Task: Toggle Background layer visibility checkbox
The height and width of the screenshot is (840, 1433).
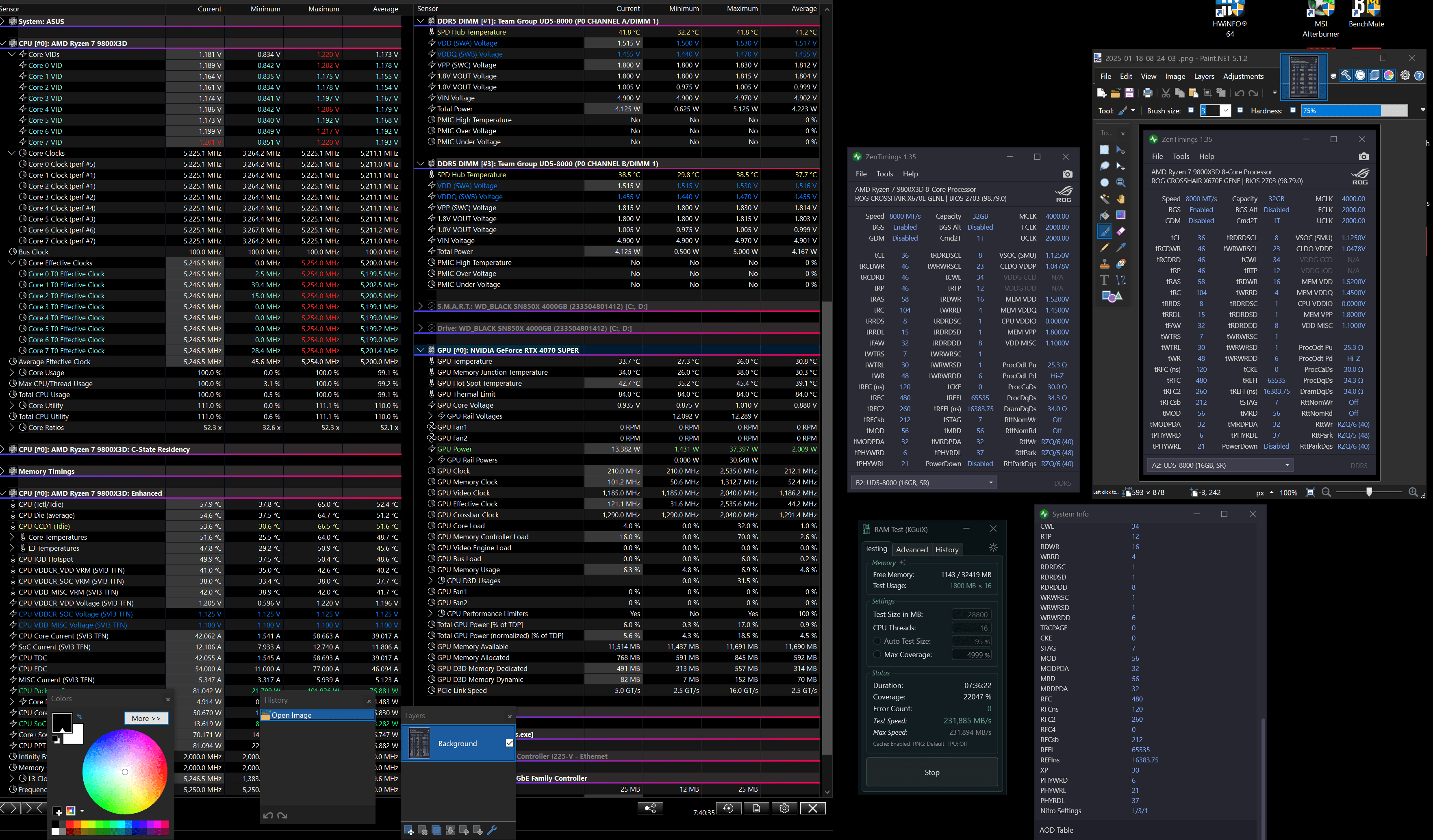Action: pyautogui.click(x=510, y=743)
